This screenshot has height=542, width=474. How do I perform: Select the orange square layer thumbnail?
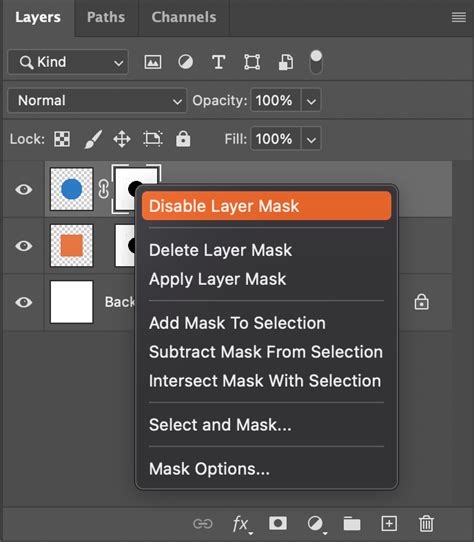[72, 245]
